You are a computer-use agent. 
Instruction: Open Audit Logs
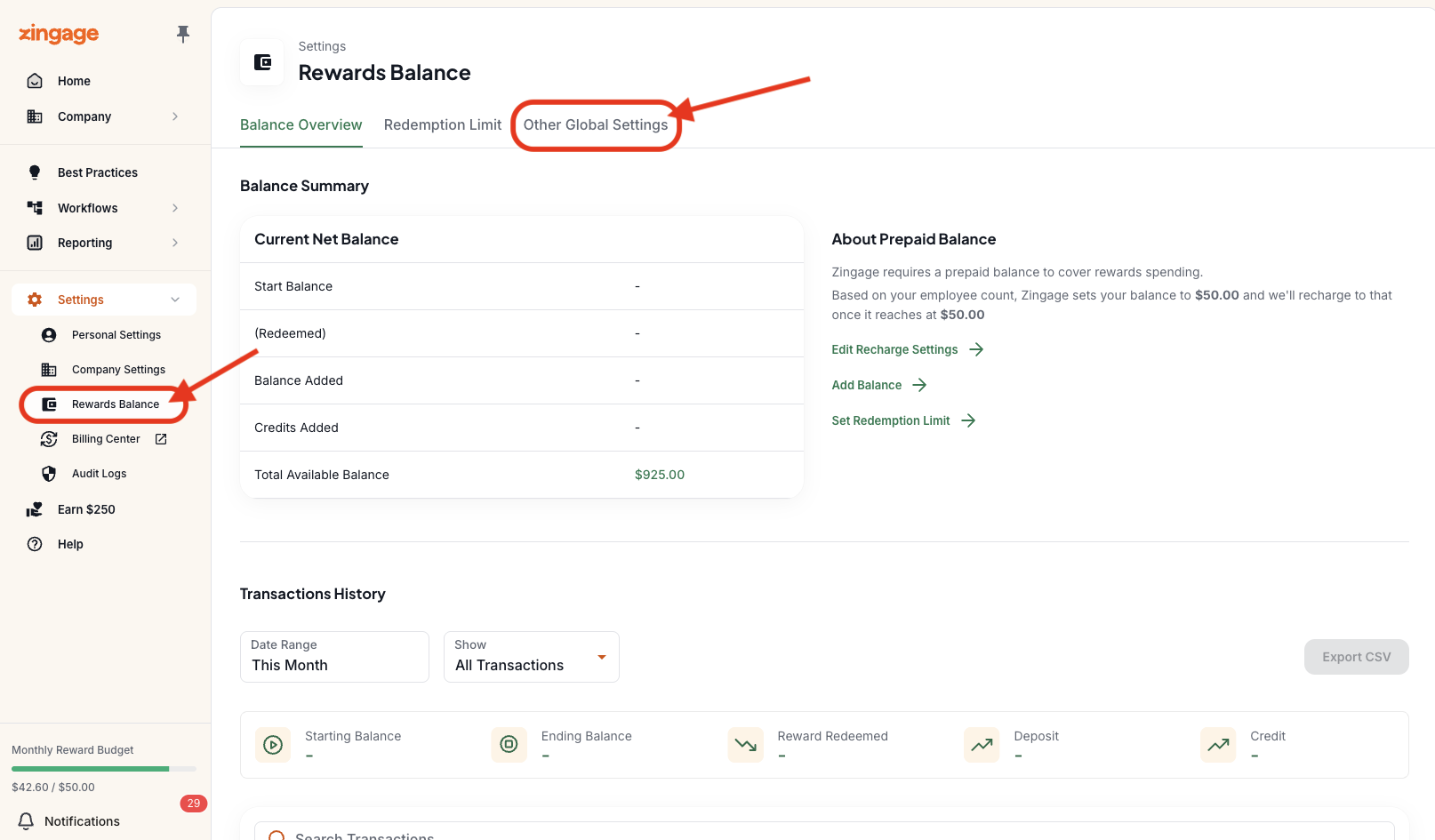[x=100, y=474]
